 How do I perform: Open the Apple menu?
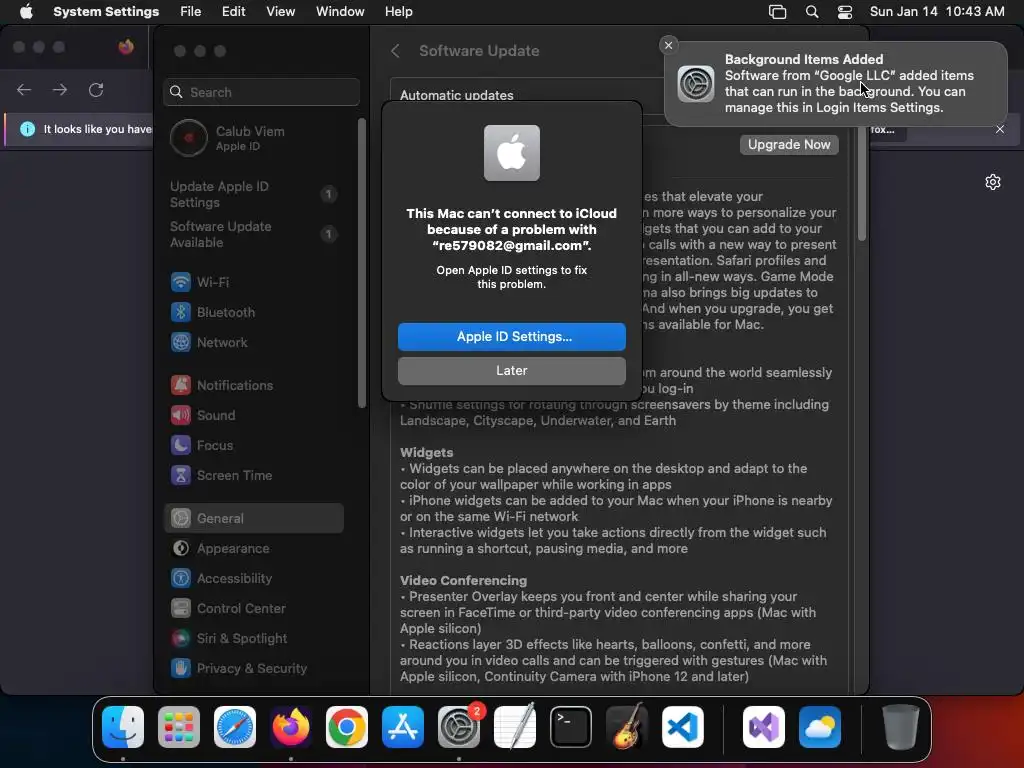click(26, 12)
